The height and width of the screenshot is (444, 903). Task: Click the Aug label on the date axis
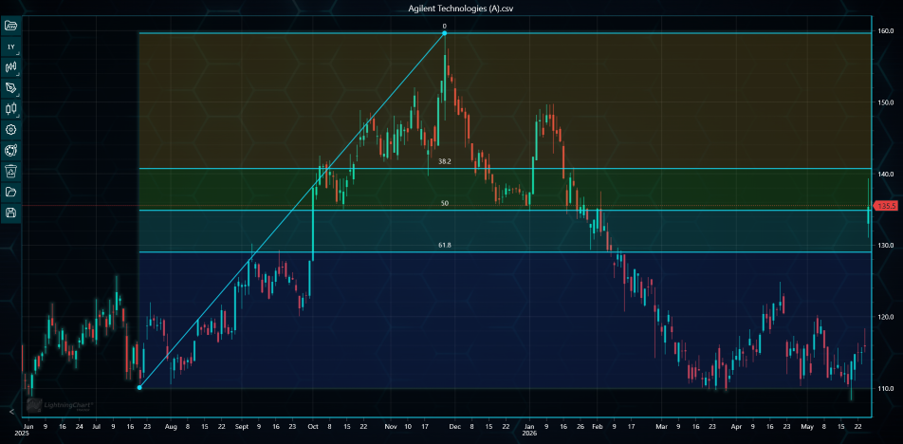pos(170,427)
